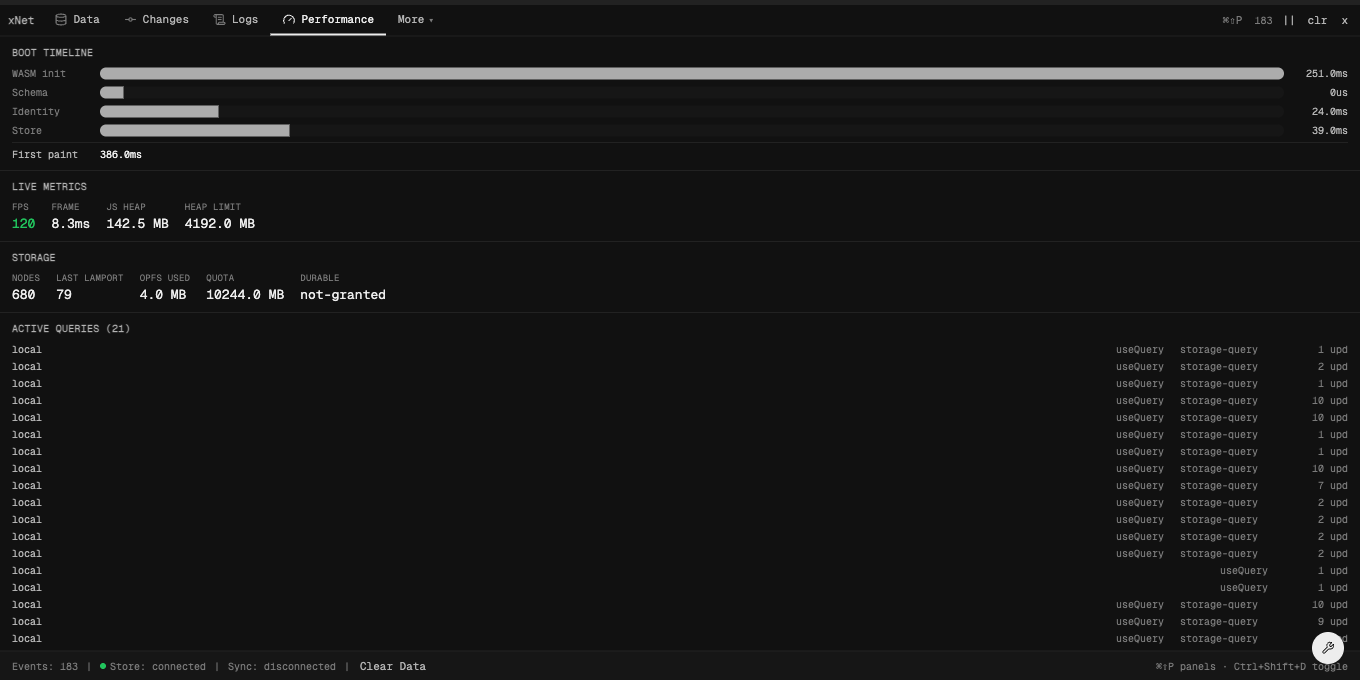The width and height of the screenshot is (1360, 680).
Task: Select the Performance tab
Action: [328, 19]
